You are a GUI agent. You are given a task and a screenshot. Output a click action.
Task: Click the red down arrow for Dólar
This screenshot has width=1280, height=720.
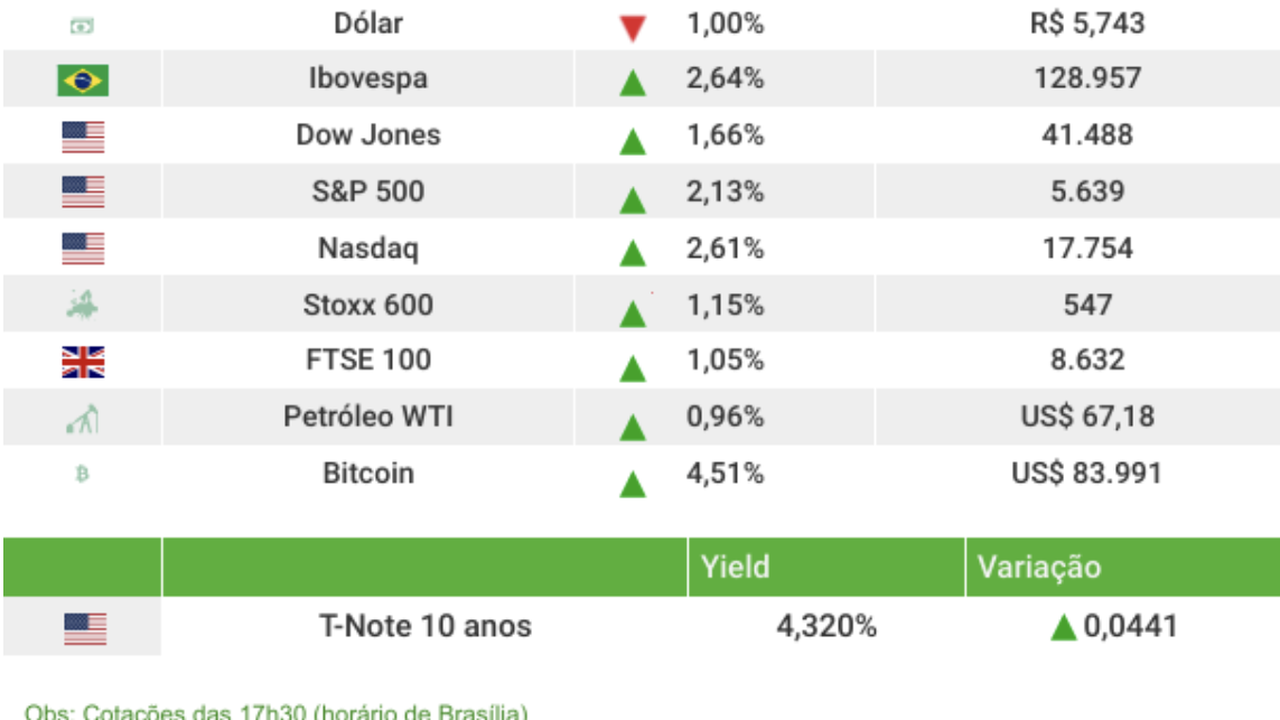click(x=632, y=28)
